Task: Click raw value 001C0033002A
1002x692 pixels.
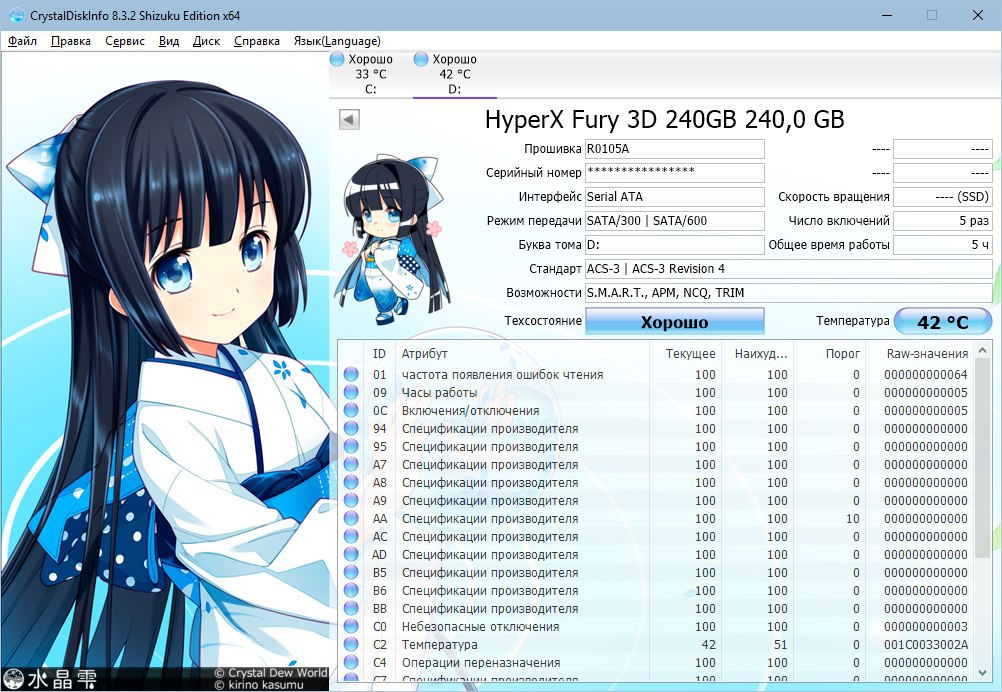Action: coord(926,645)
